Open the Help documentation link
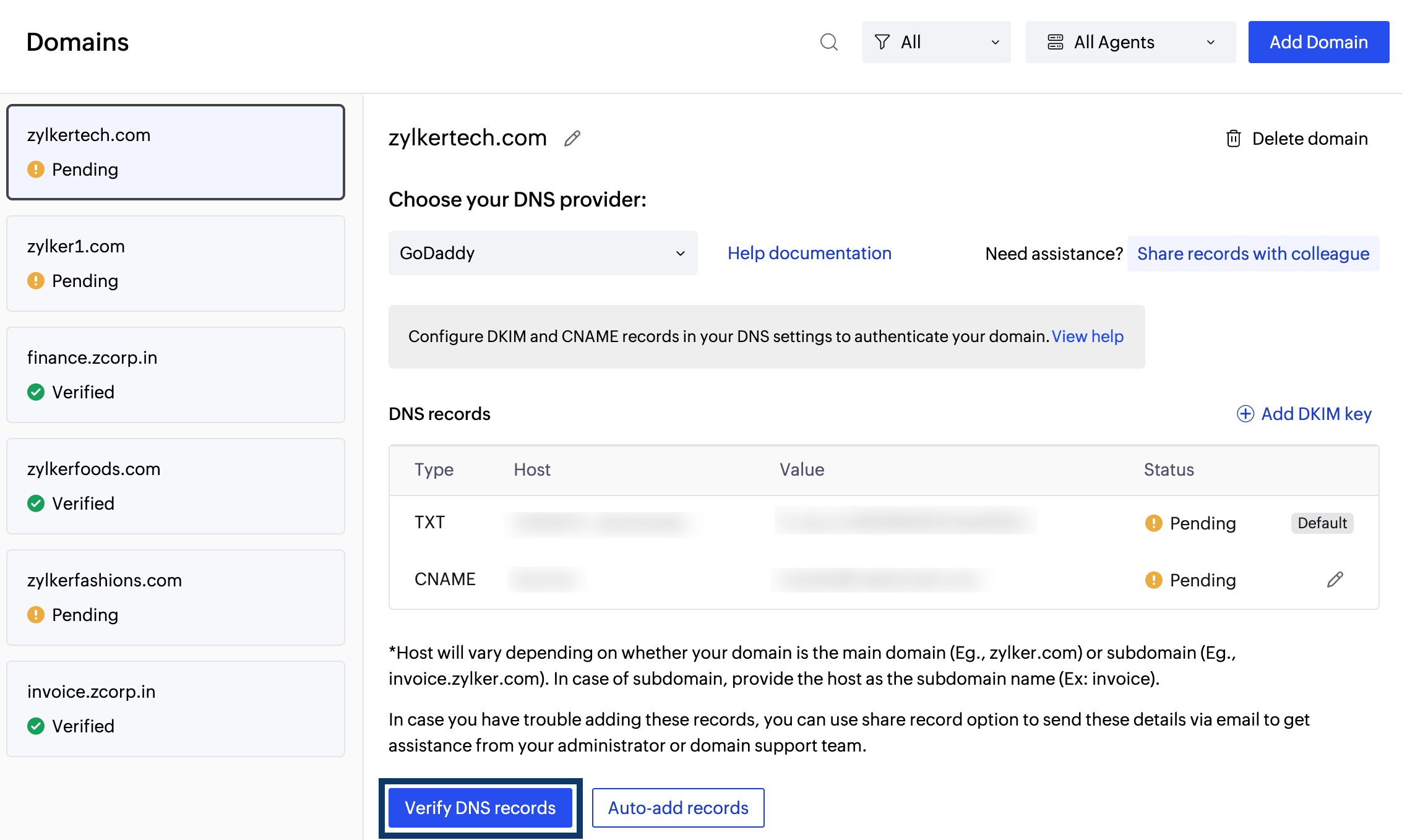1402x840 pixels. [x=809, y=253]
